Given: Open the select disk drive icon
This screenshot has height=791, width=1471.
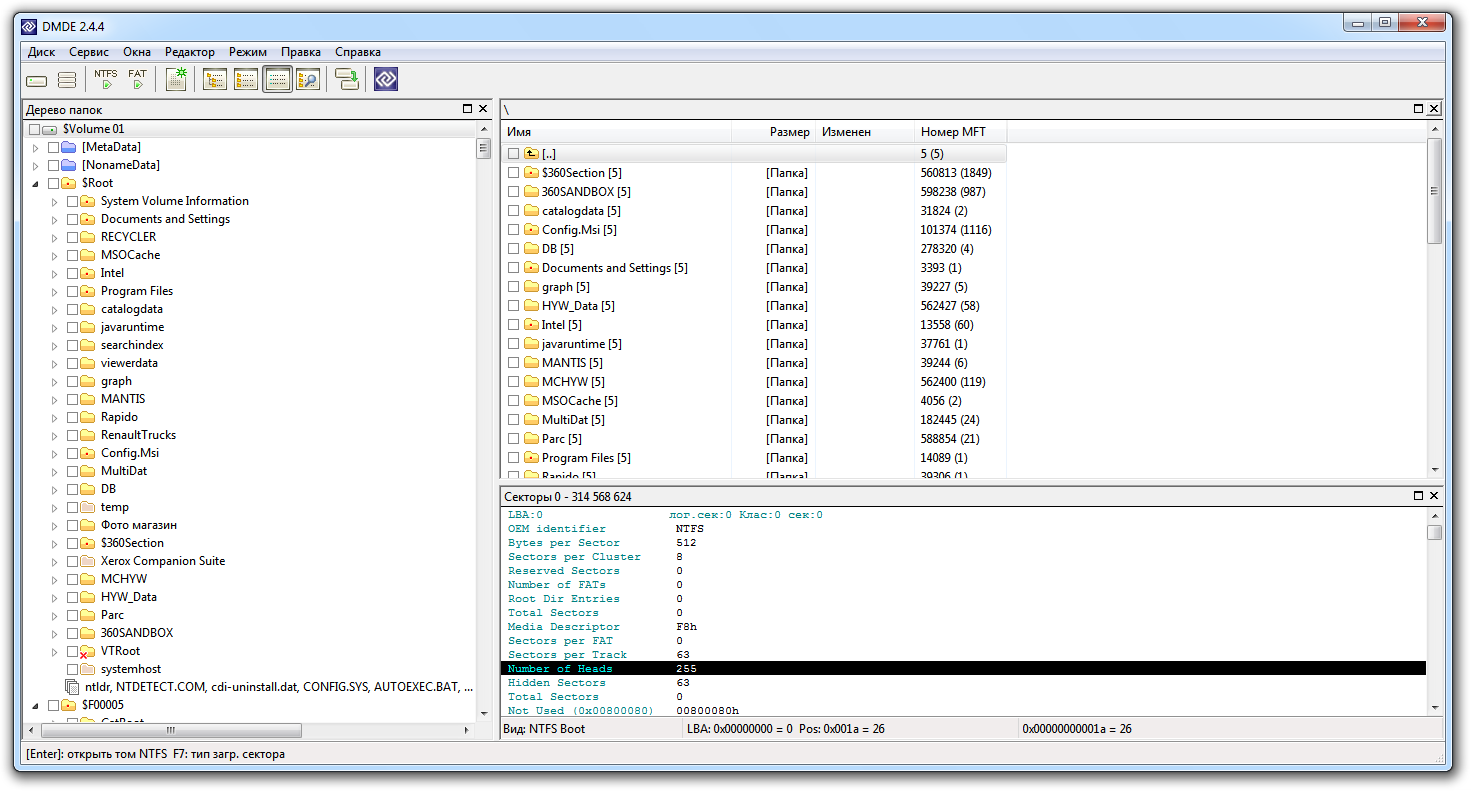Looking at the screenshot, I should point(37,80).
